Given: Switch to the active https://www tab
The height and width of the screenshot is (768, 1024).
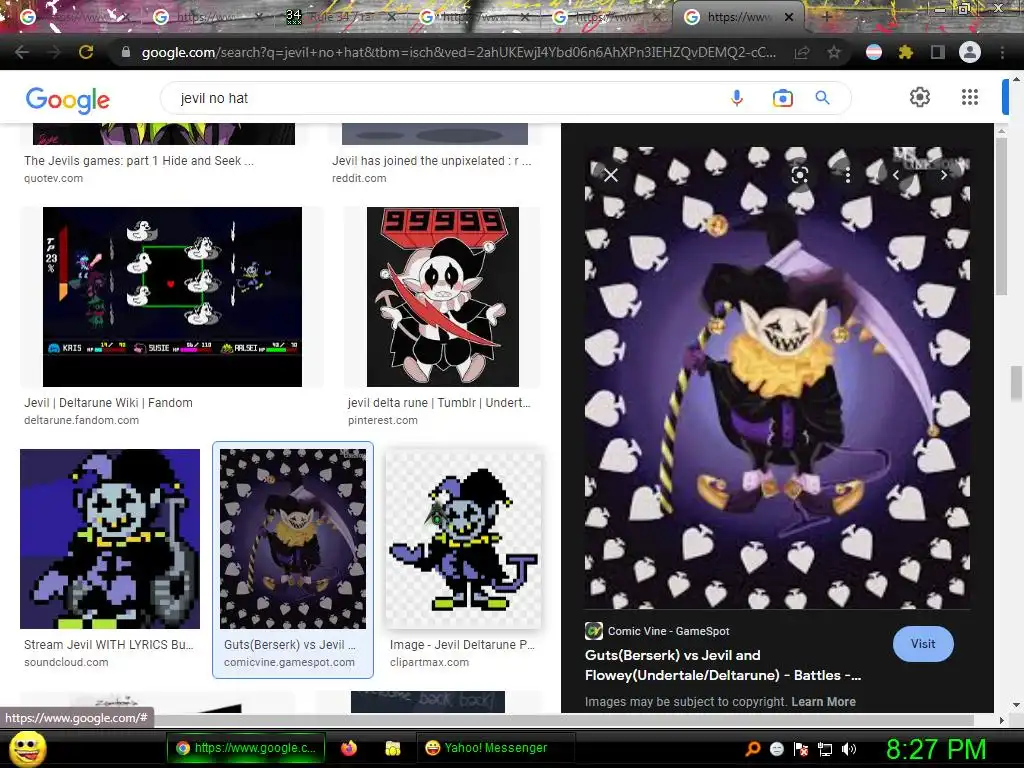Looking at the screenshot, I should click(739, 17).
